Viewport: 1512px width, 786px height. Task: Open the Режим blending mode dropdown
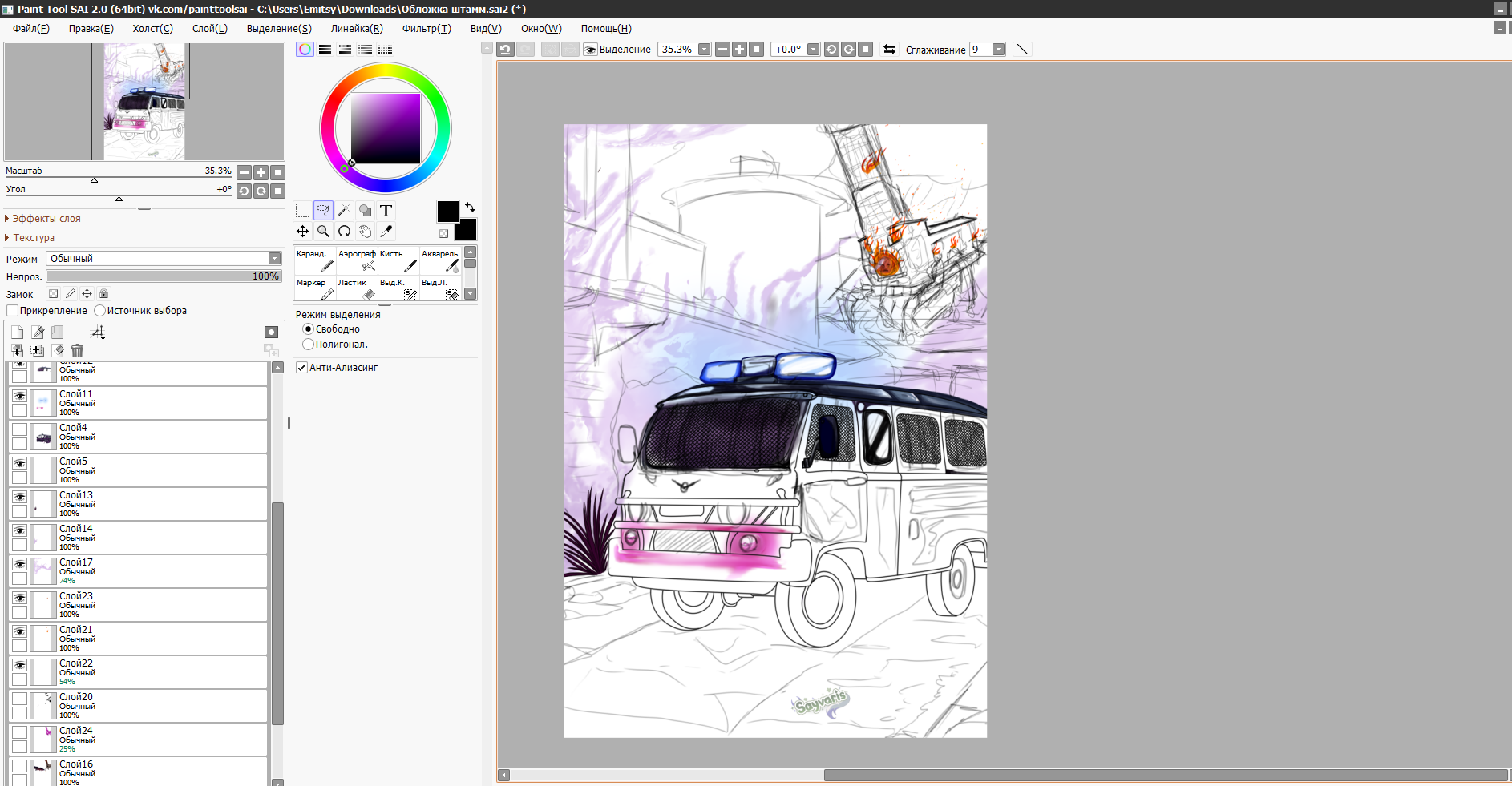pyautogui.click(x=274, y=259)
